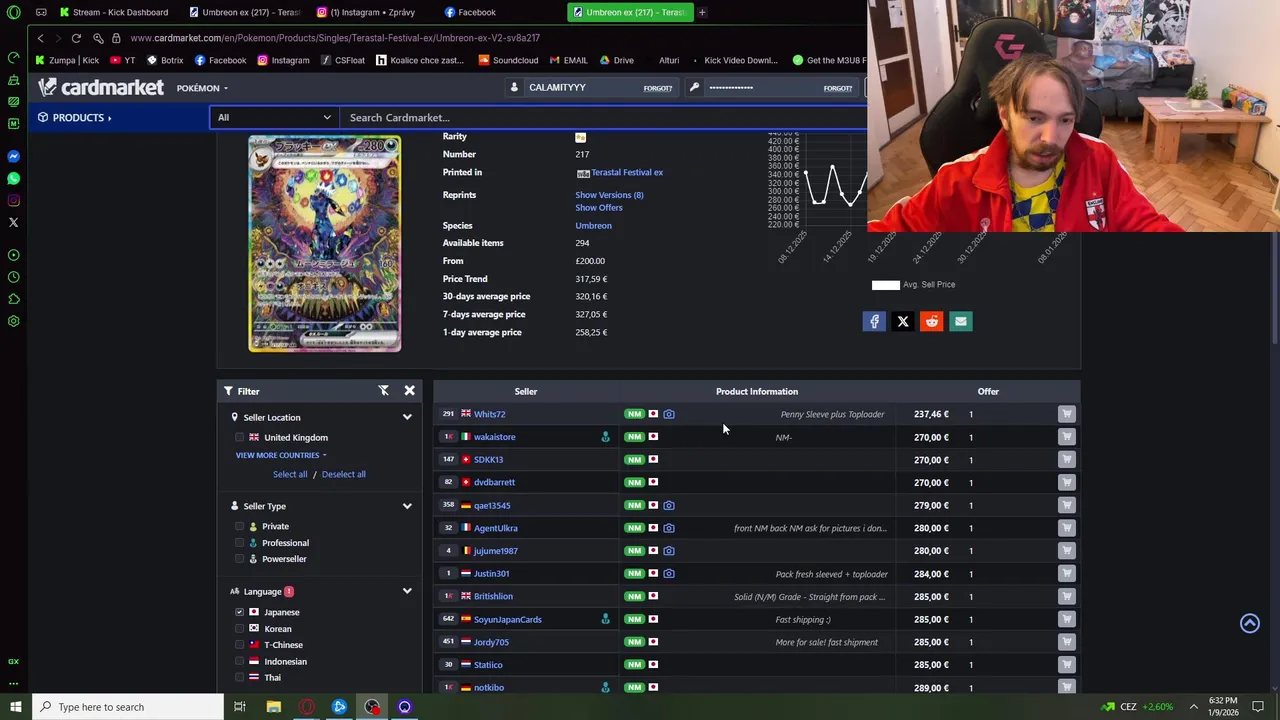This screenshot has height=720, width=1280.
Task: Check the Thai language filter
Action: click(x=239, y=678)
